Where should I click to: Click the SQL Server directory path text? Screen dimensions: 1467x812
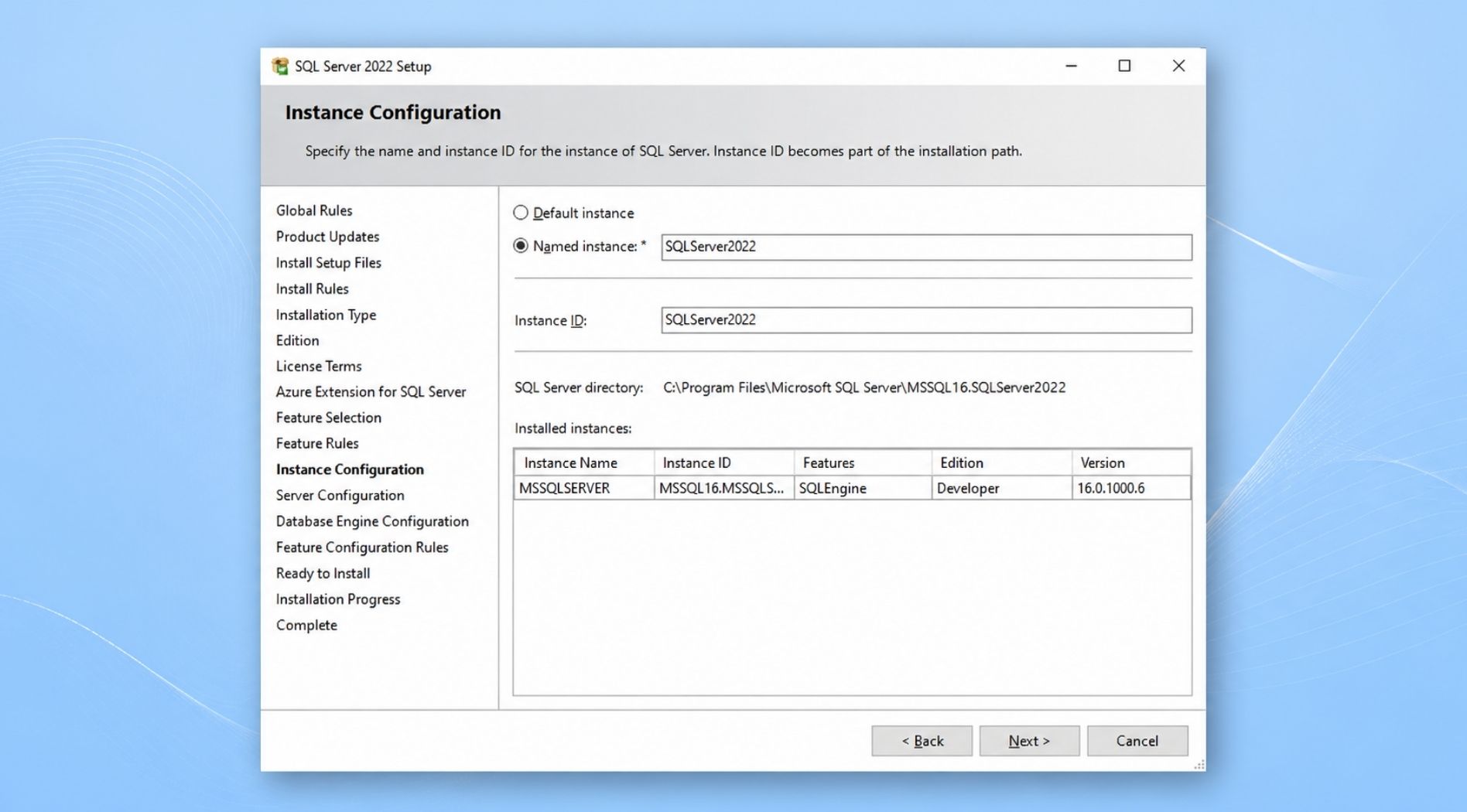pyautogui.click(x=864, y=387)
